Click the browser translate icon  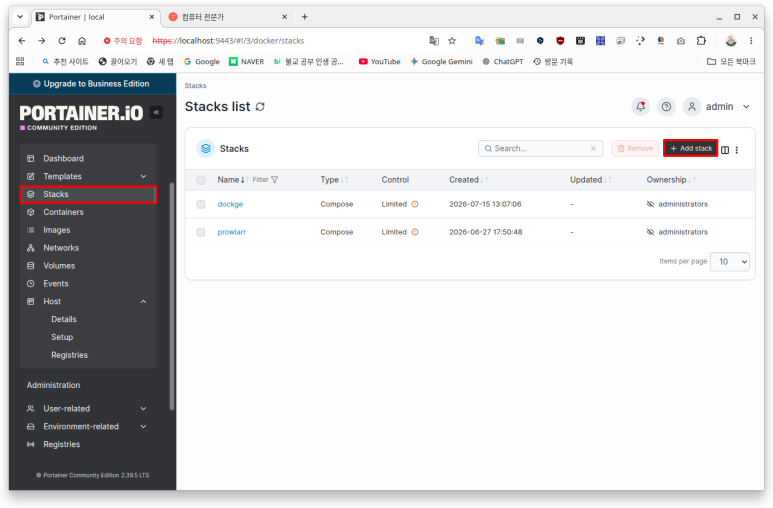(x=434, y=41)
